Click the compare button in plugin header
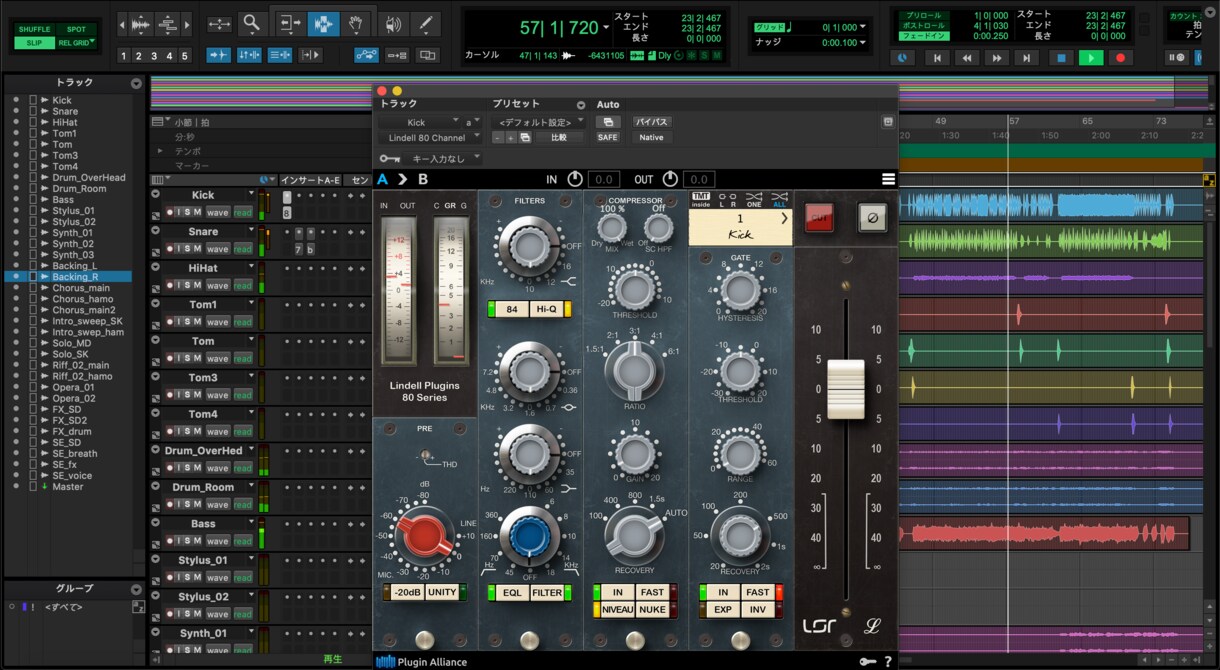This screenshot has height=670, width=1220. [559, 137]
